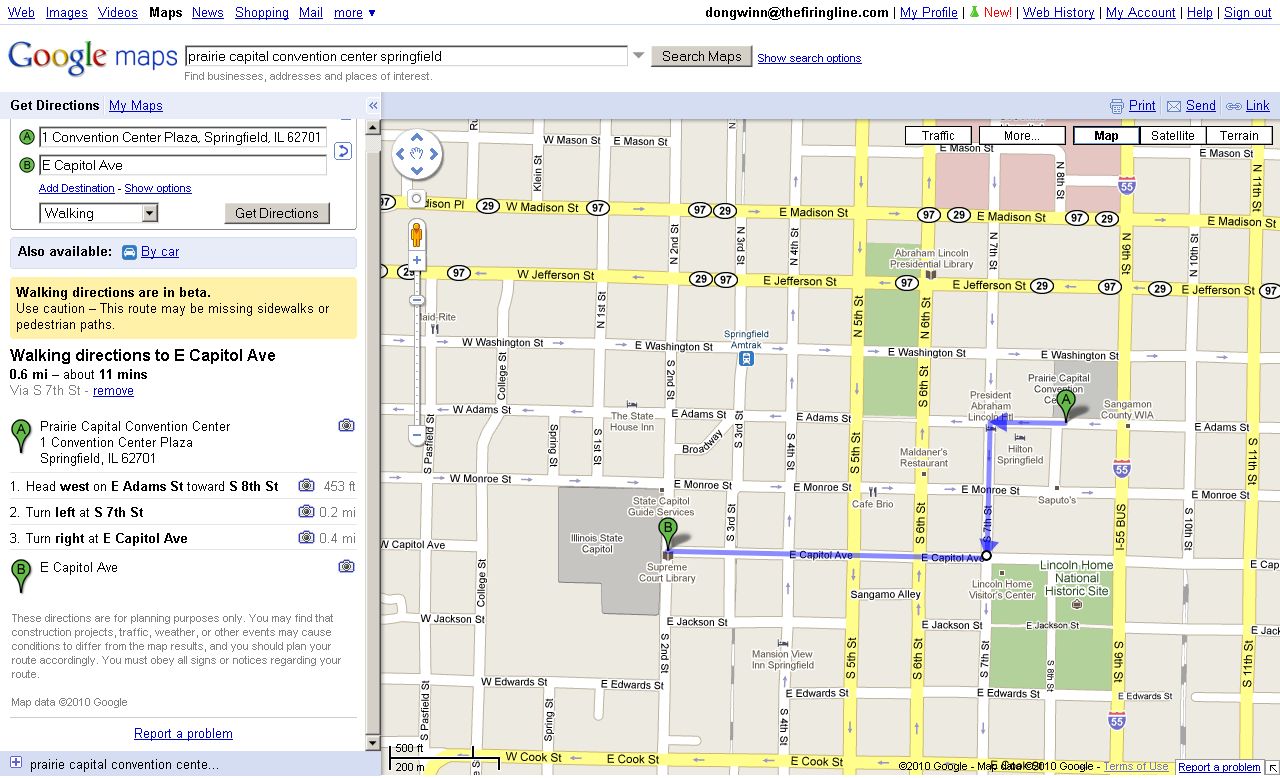Remove the Via S 7th St waypoint
The width and height of the screenshot is (1280, 778).
[x=113, y=391]
